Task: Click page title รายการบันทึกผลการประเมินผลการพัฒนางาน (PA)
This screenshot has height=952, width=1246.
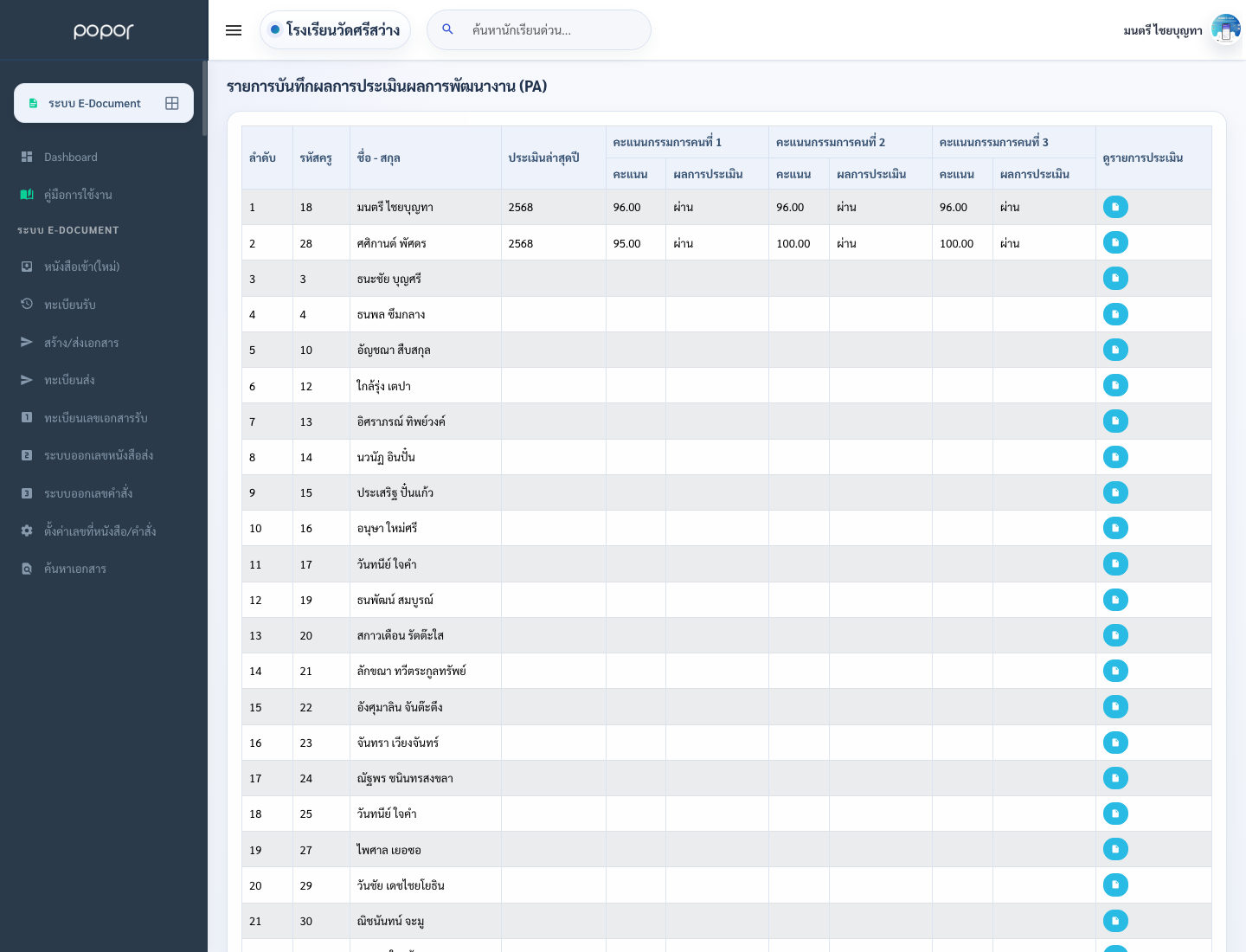Action: pos(387,86)
